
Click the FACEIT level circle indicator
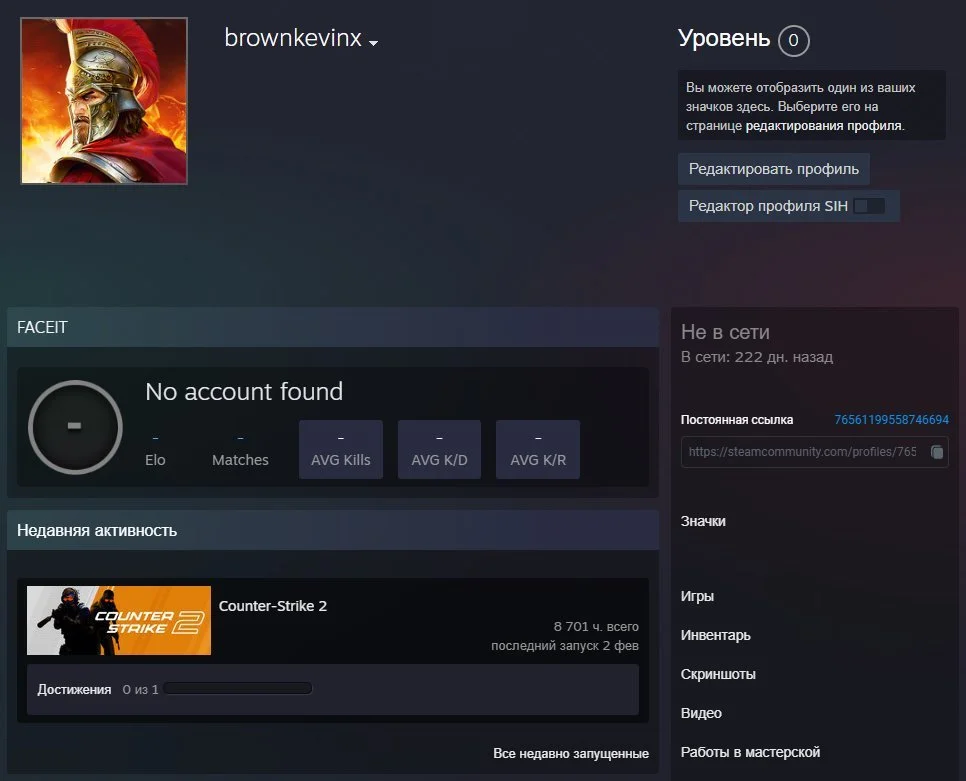pos(75,427)
